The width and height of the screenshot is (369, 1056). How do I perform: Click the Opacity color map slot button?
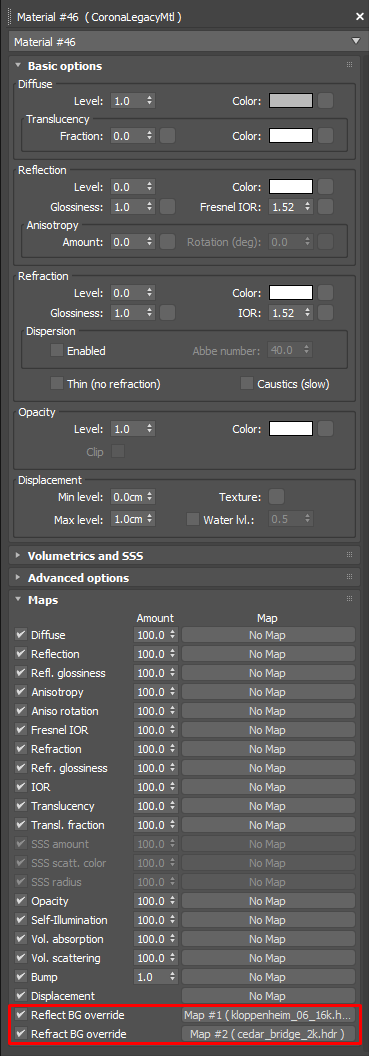326,429
